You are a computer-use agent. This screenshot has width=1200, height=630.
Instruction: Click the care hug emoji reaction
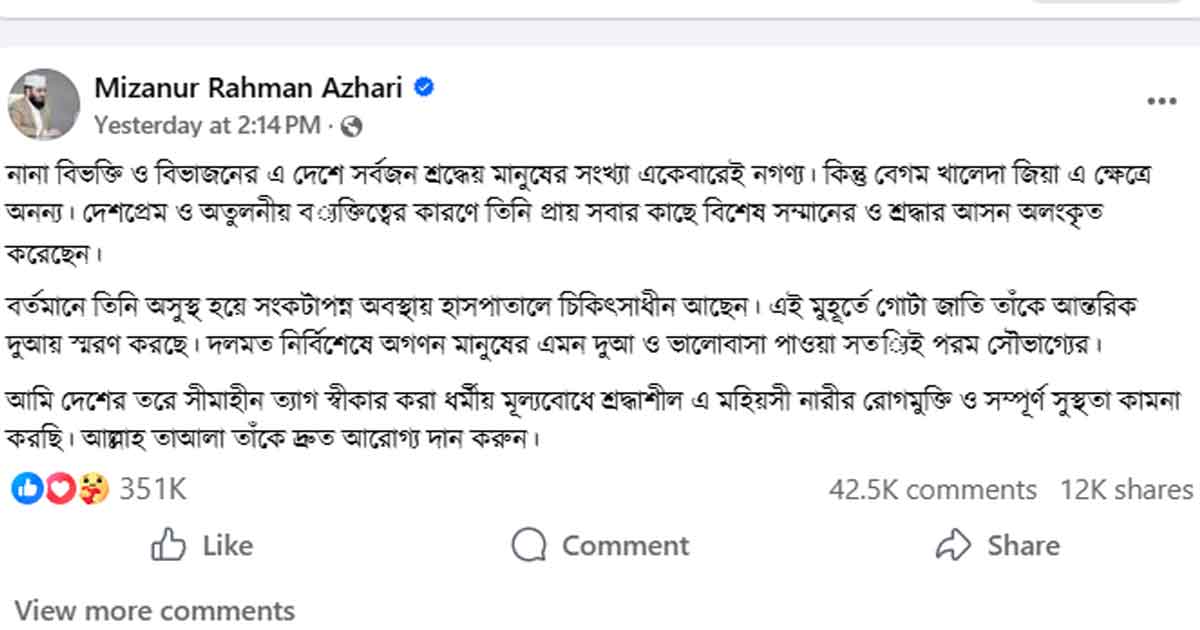point(93,489)
